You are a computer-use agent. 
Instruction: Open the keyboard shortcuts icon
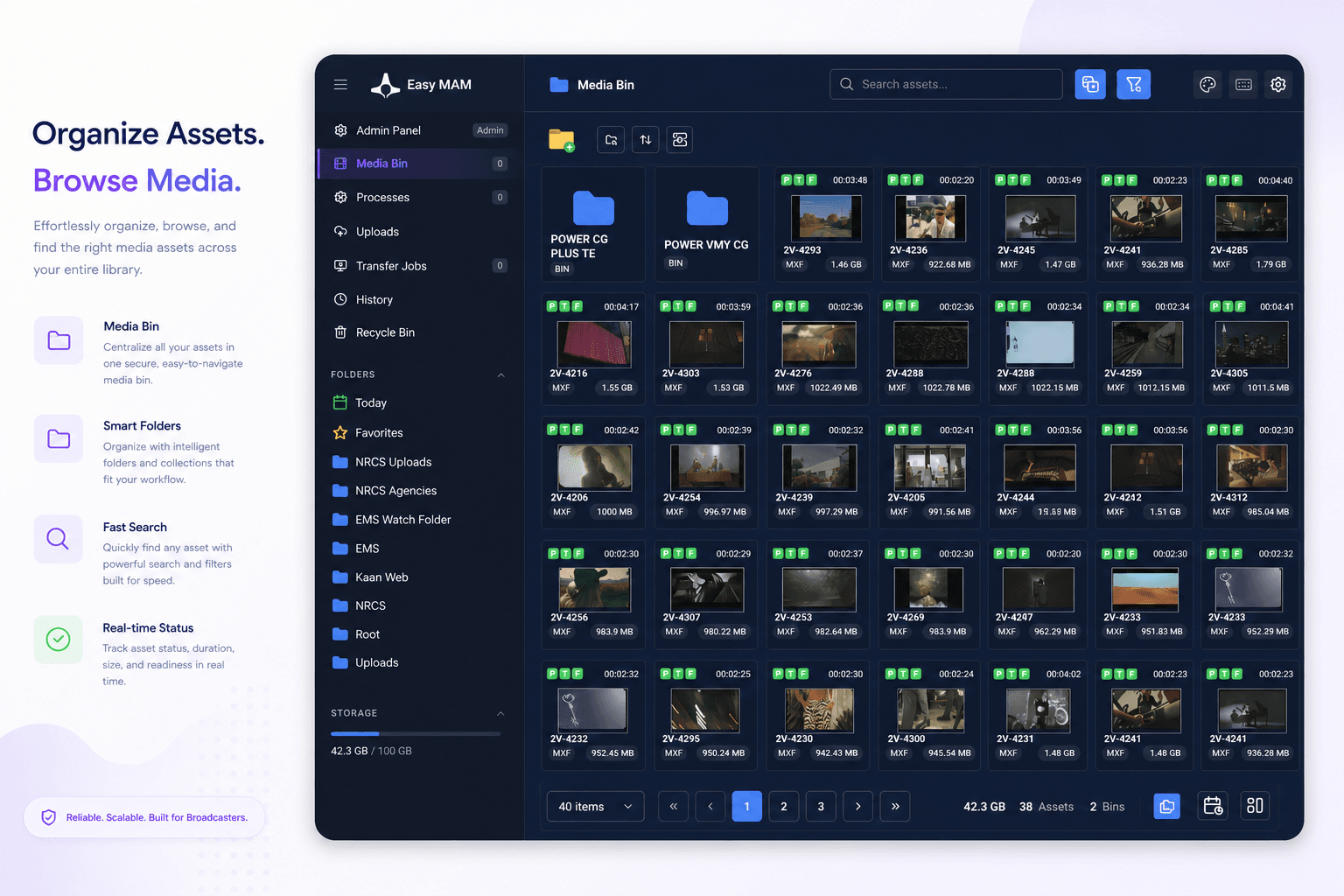pyautogui.click(x=1243, y=84)
